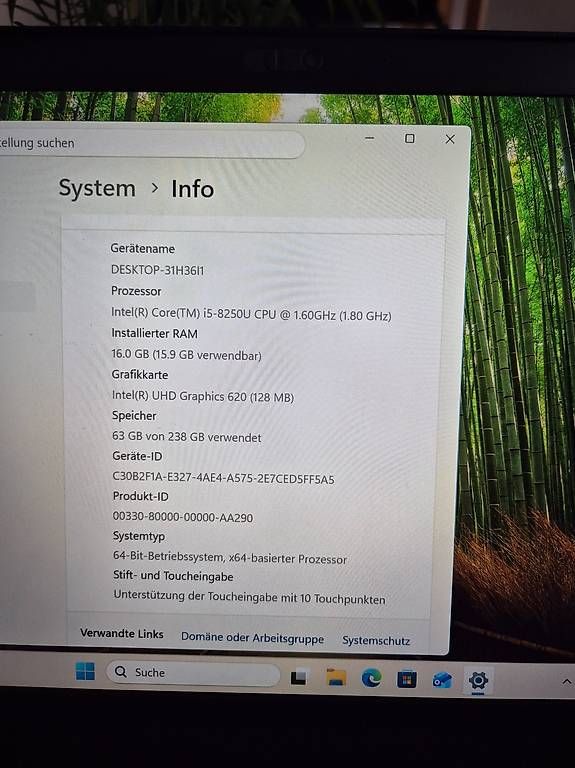Click the Grafikkarte label

[140, 375]
